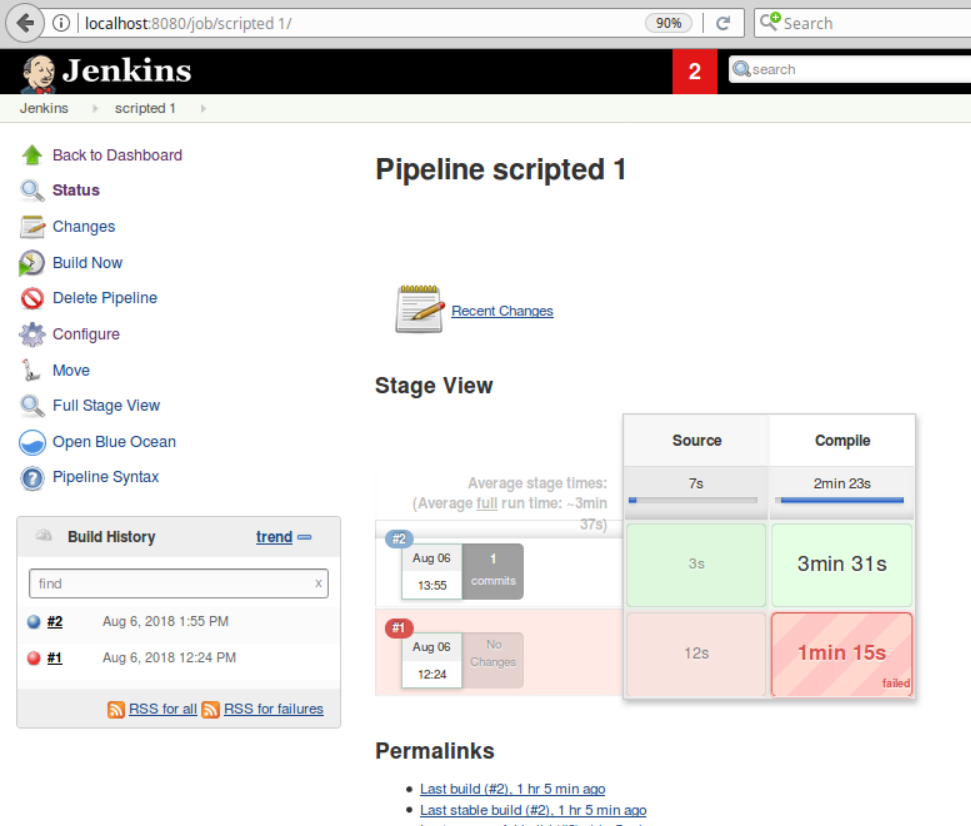Click the red notification badge showing 2
Screen dimensions: 971x826
(694, 72)
